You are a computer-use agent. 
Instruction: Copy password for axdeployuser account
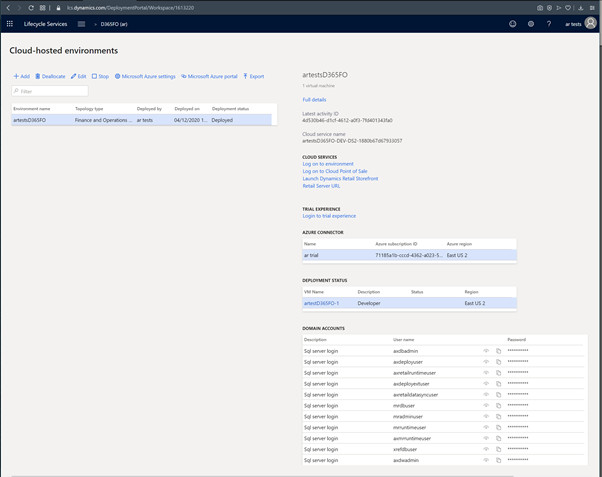pyautogui.click(x=498, y=361)
